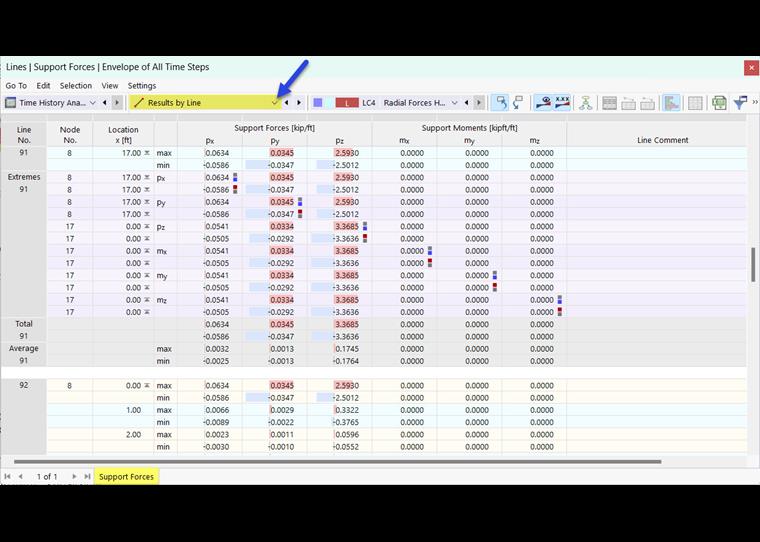The height and width of the screenshot is (542, 760).
Task: Select the Support Forces tab
Action: [x=126, y=477]
